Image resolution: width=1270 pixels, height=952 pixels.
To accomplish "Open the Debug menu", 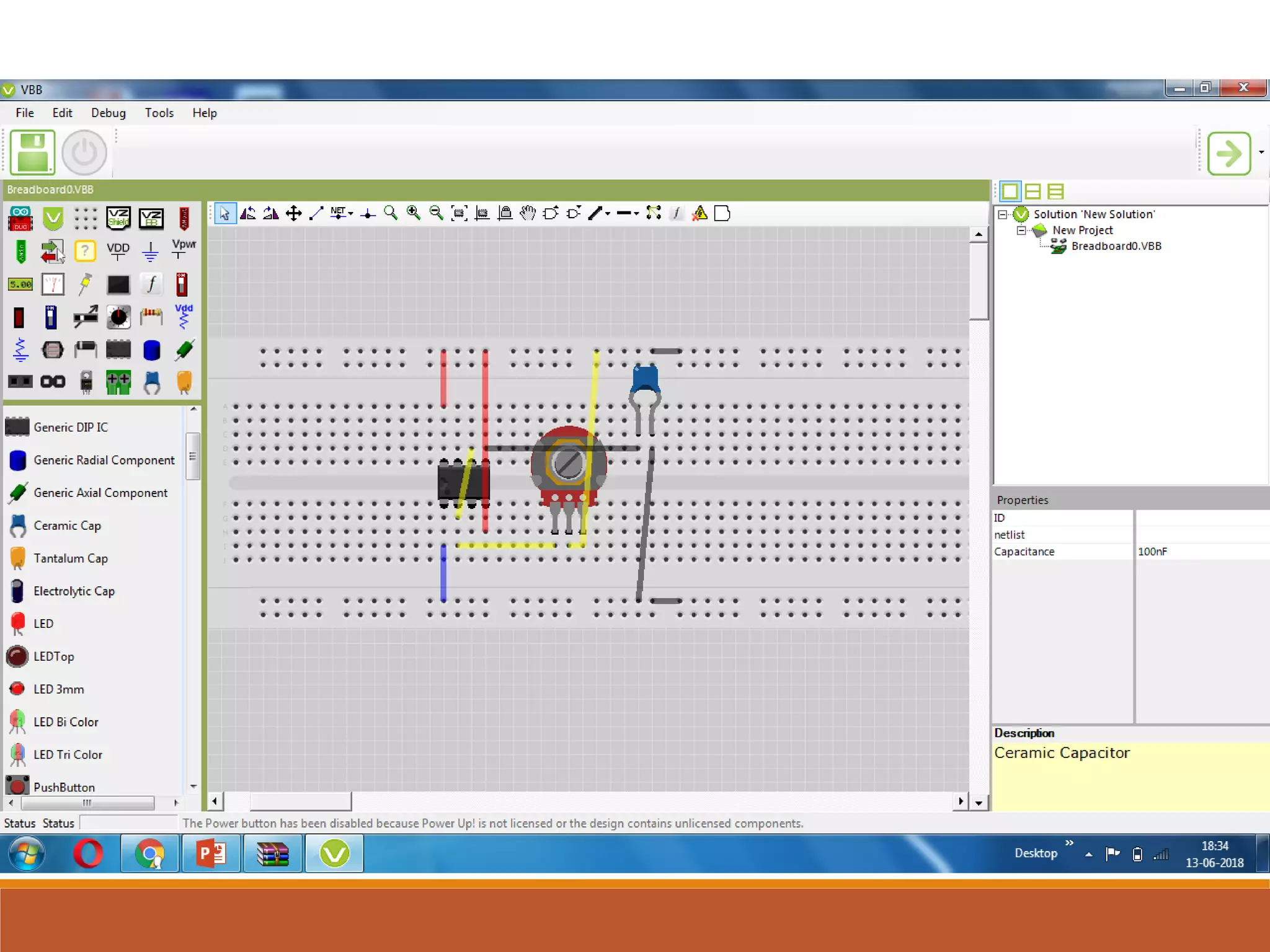I will [108, 113].
